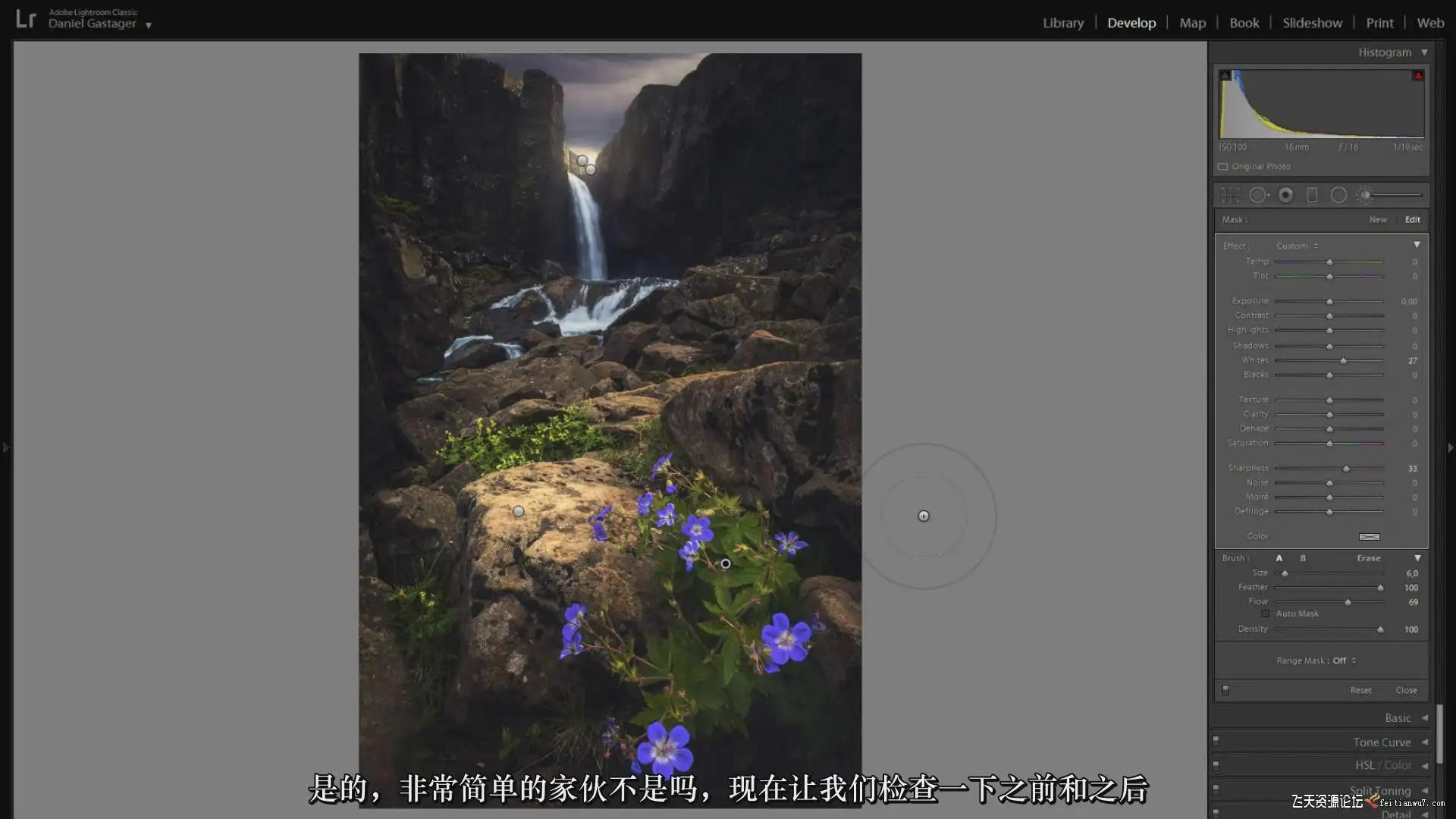Viewport: 1456px width, 819px height.
Task: Open the Effect Custom preset dropdown
Action: click(1297, 246)
